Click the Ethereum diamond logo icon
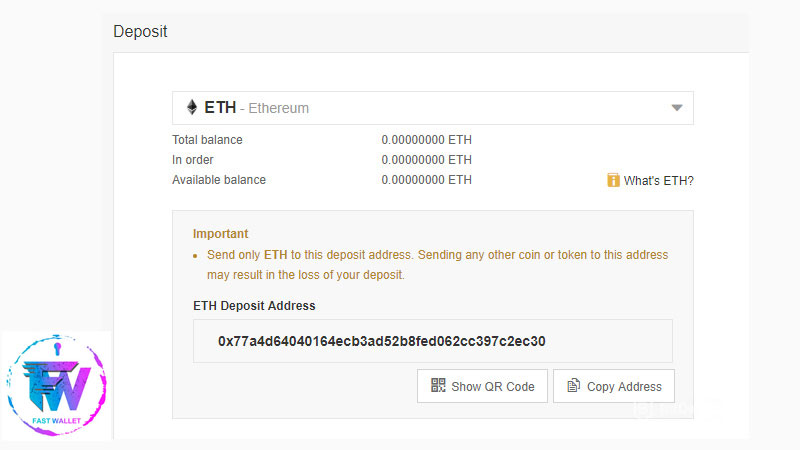The height and width of the screenshot is (450, 800). (x=192, y=107)
